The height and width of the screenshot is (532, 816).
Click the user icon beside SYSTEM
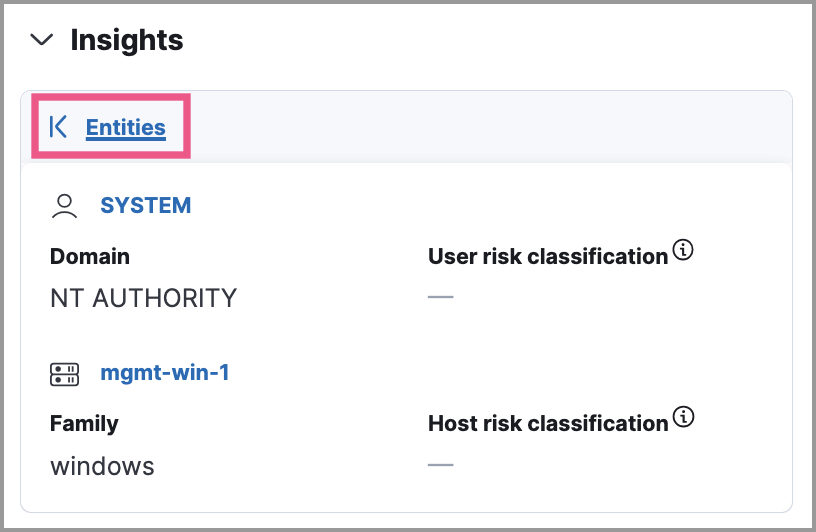click(64, 206)
